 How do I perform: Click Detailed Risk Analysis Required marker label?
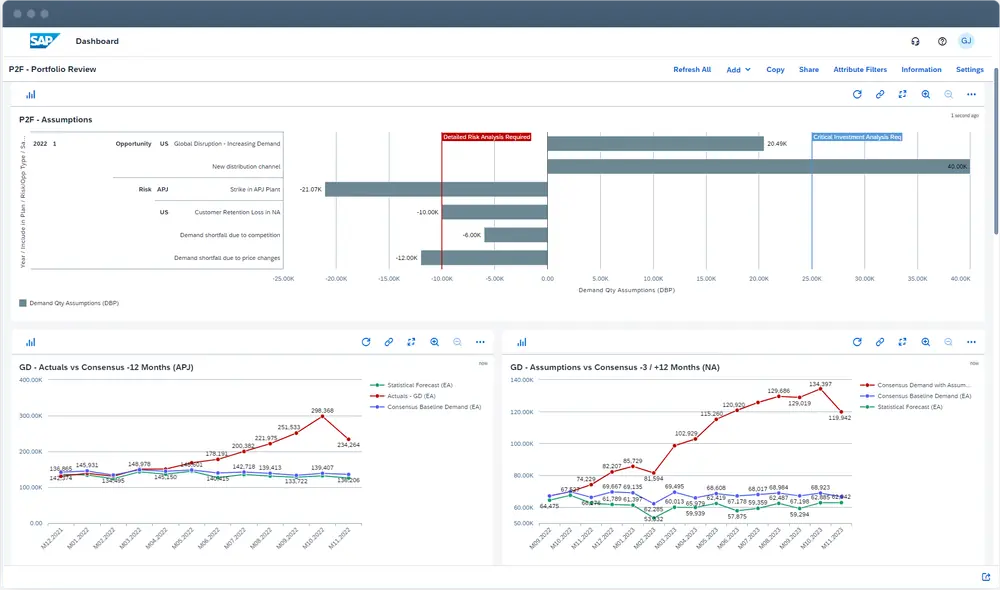(487, 137)
